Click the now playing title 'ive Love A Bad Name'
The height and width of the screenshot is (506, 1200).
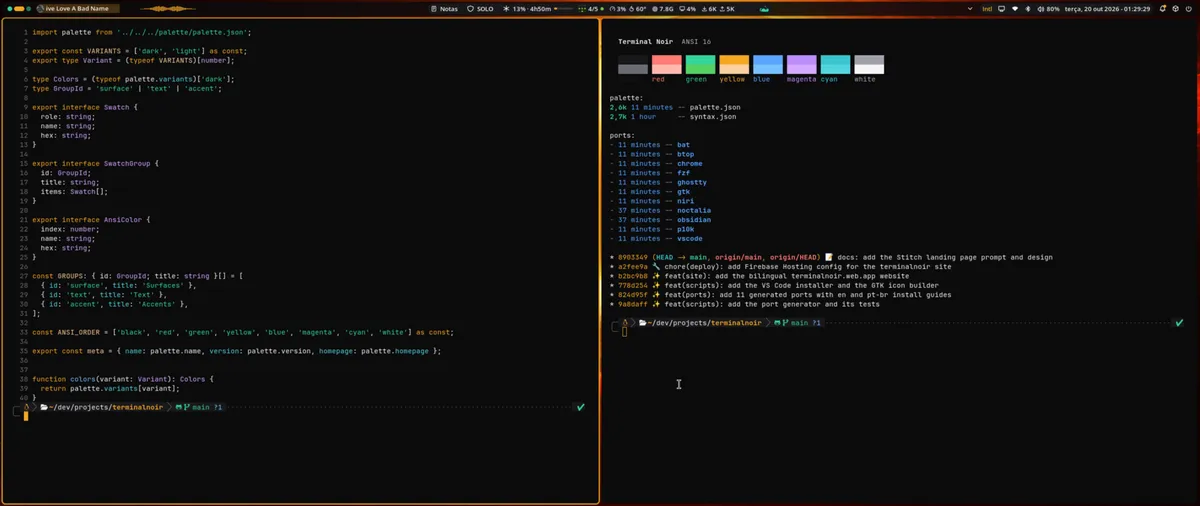76,9
